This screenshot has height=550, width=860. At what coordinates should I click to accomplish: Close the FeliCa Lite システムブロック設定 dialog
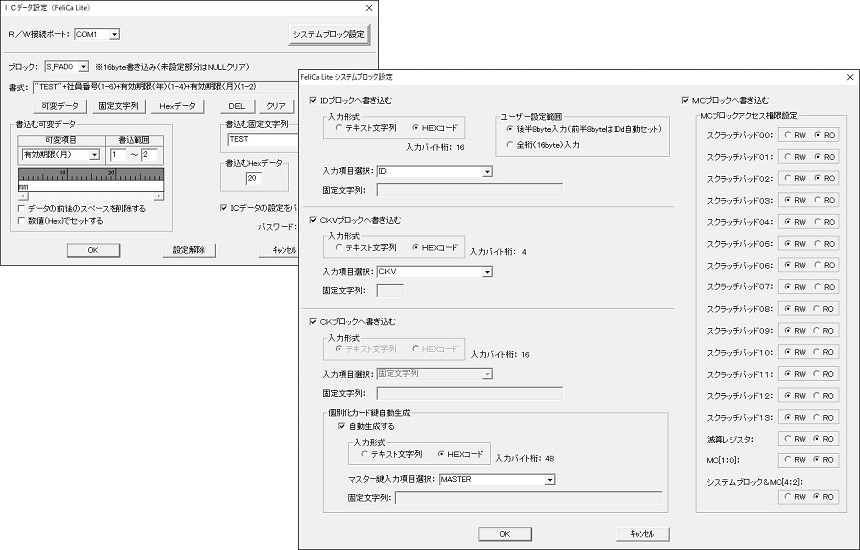(x=850, y=77)
